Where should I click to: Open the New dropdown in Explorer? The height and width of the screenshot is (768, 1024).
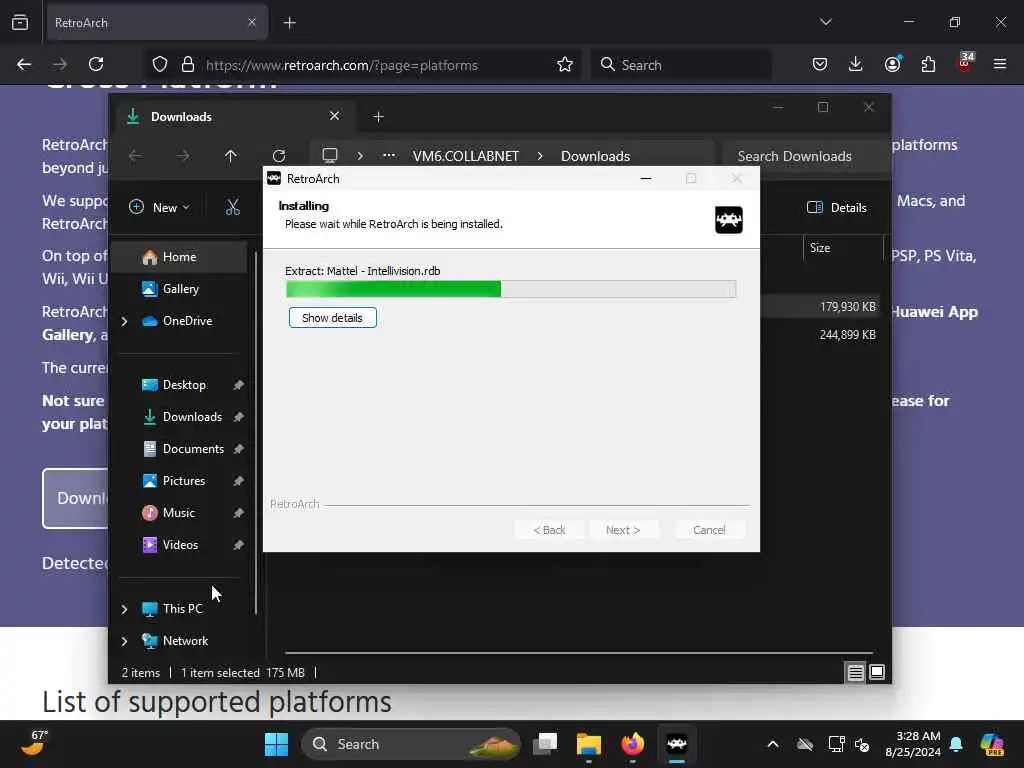[159, 208]
